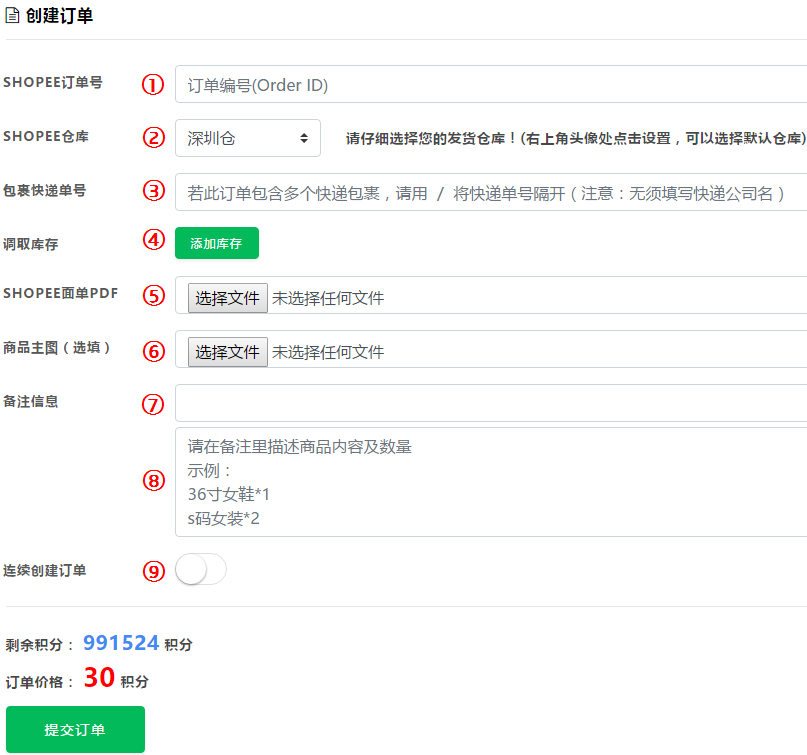Click the 剩余积分 label
Screen dimensions: 807x755
coord(39,645)
